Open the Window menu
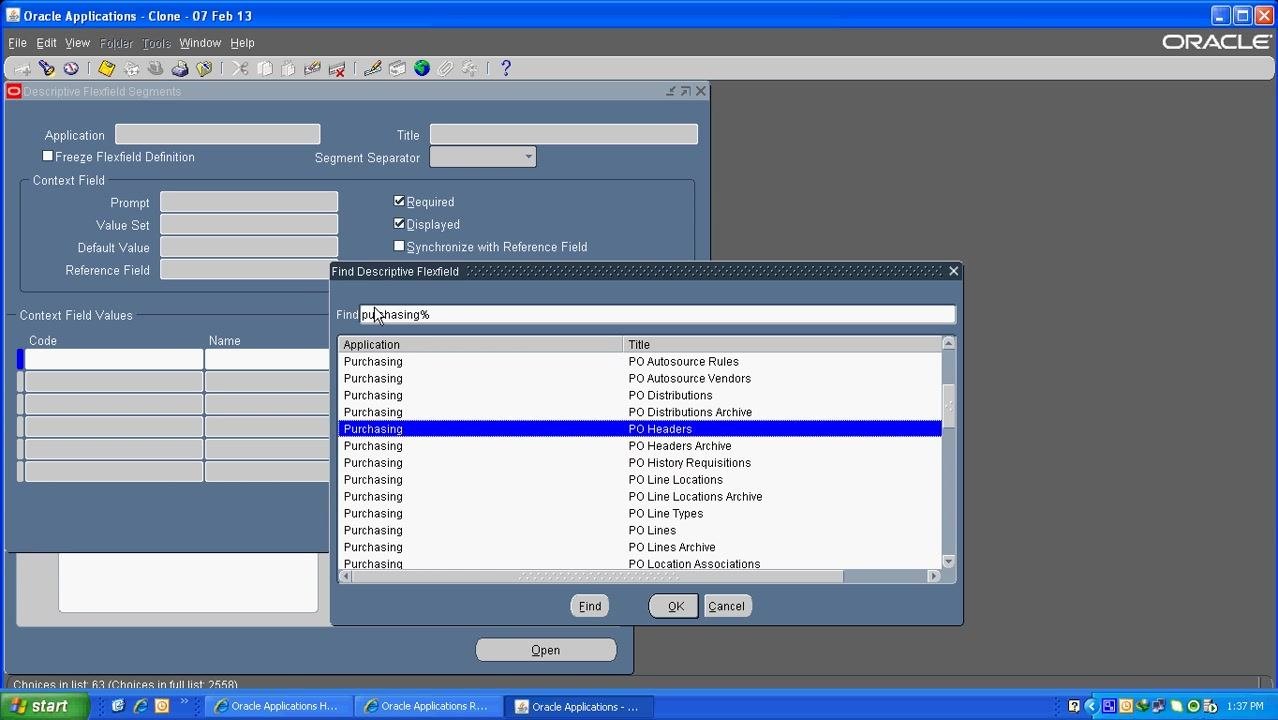 pos(200,43)
